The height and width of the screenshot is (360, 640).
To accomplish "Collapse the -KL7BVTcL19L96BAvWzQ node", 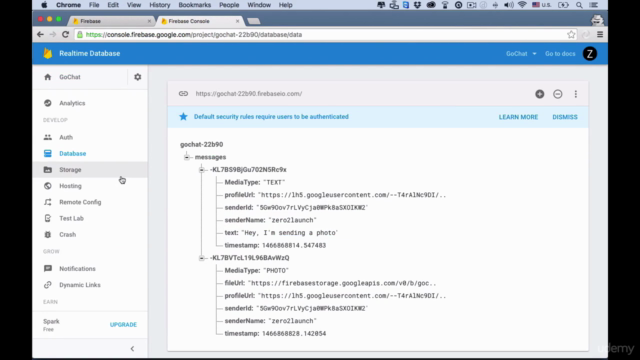I will (201, 258).
